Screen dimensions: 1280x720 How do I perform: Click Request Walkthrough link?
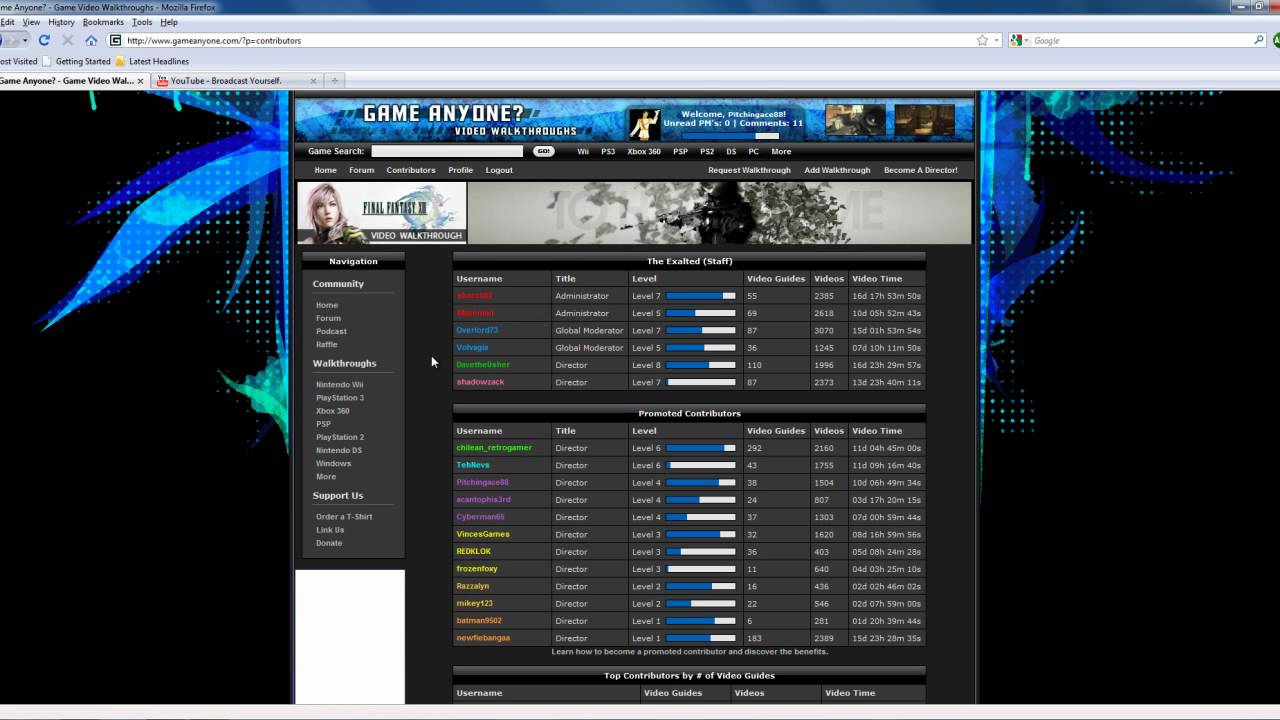[x=749, y=170]
